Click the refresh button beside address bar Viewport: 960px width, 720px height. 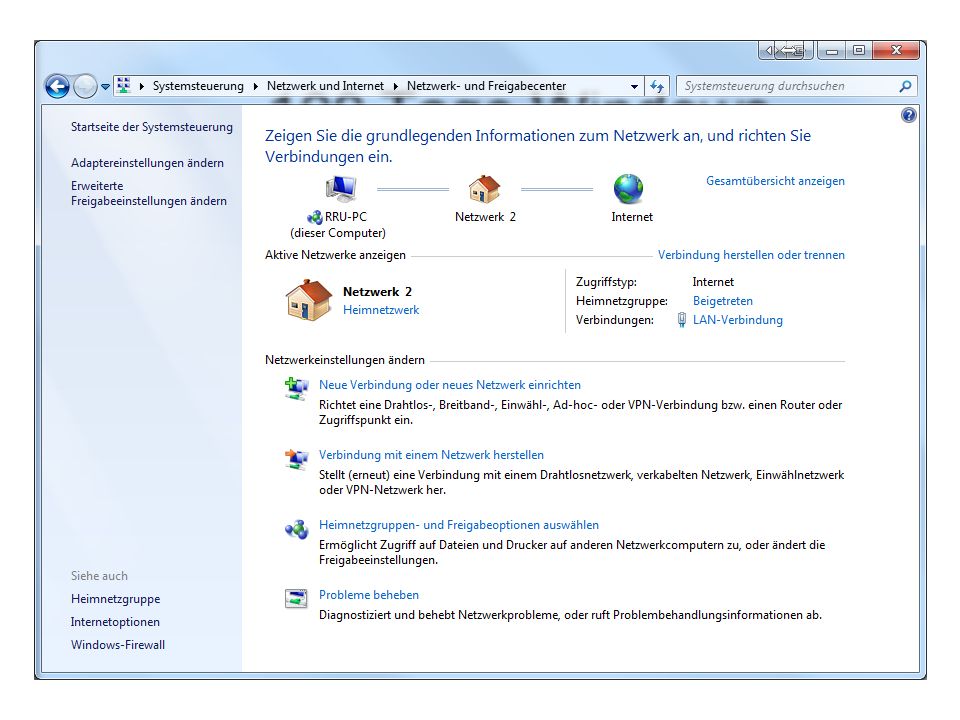(657, 86)
